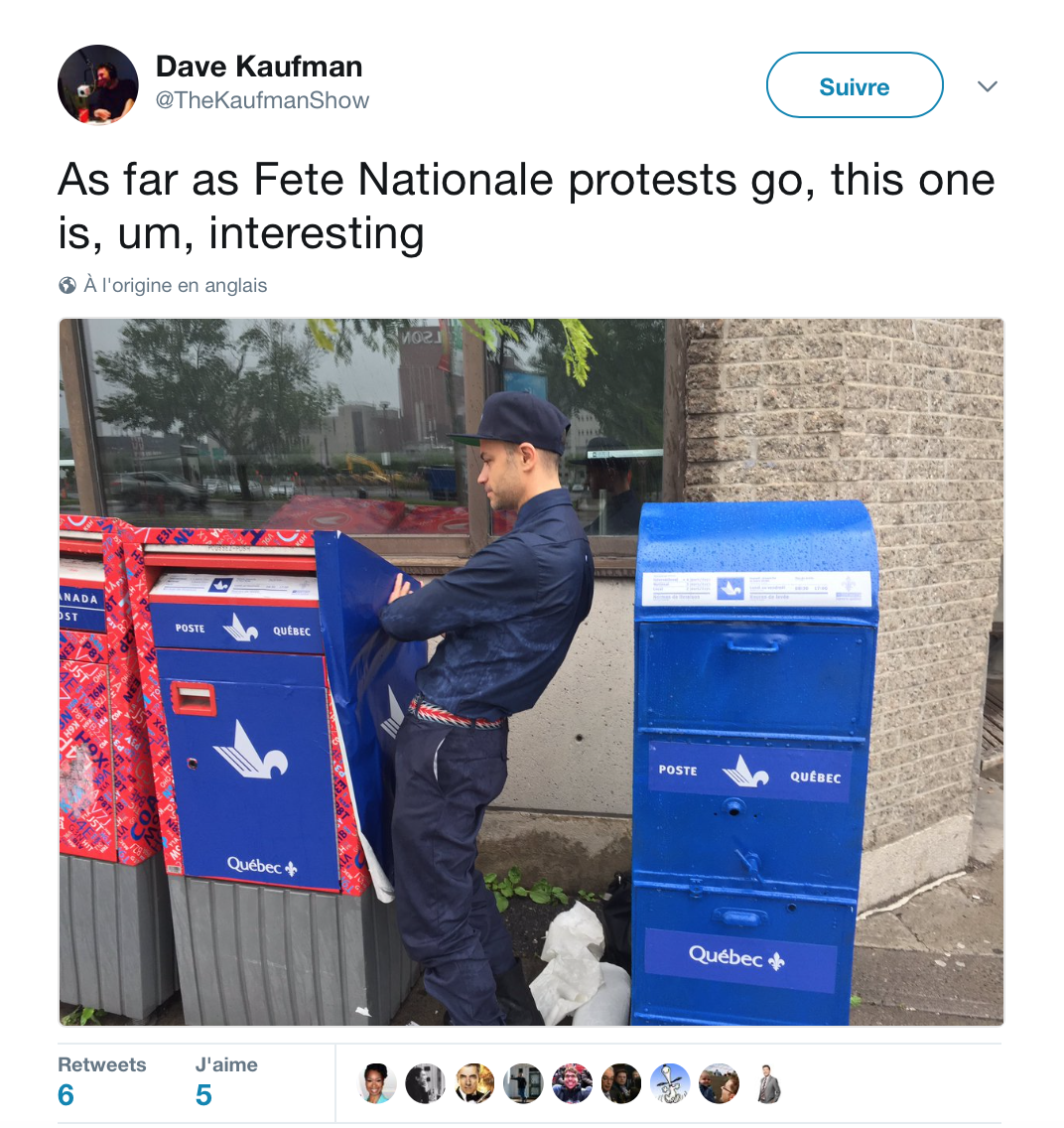Click the Dave Kaufman display name

point(259,67)
